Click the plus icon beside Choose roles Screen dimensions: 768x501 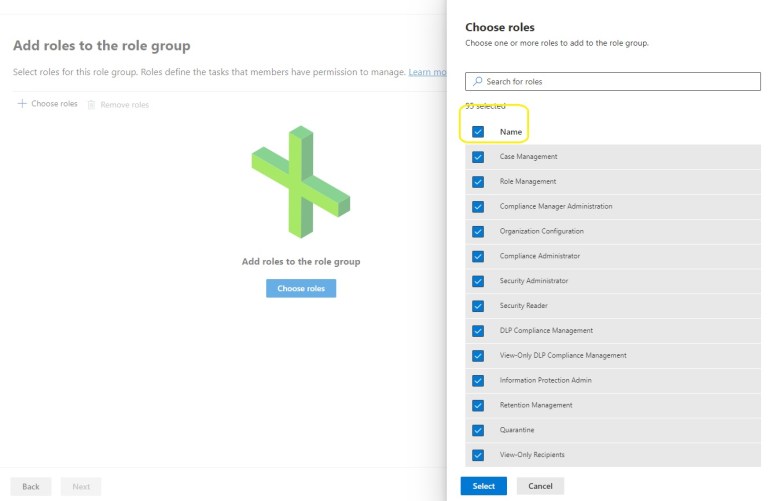pyautogui.click(x=22, y=104)
